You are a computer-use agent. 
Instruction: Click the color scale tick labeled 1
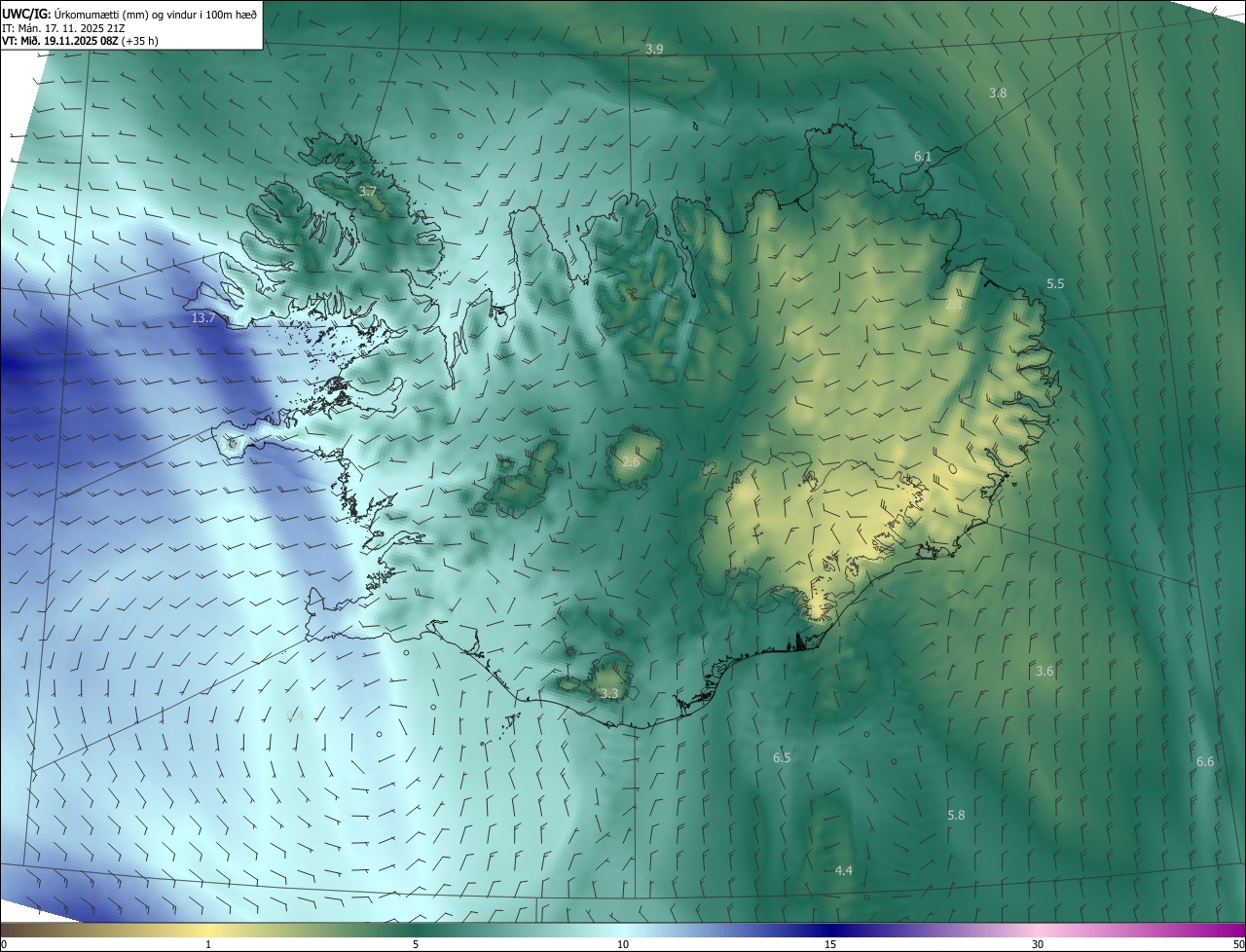208,944
